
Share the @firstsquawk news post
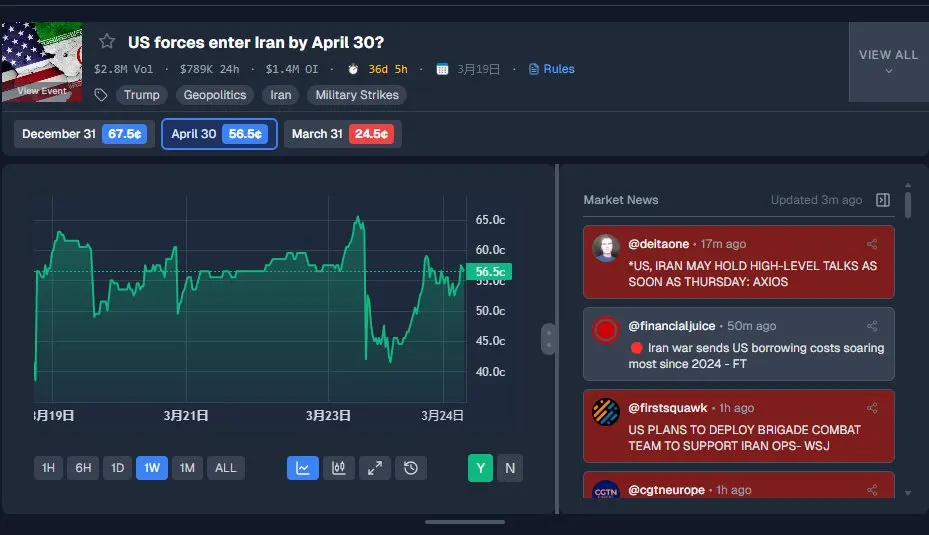[872, 408]
